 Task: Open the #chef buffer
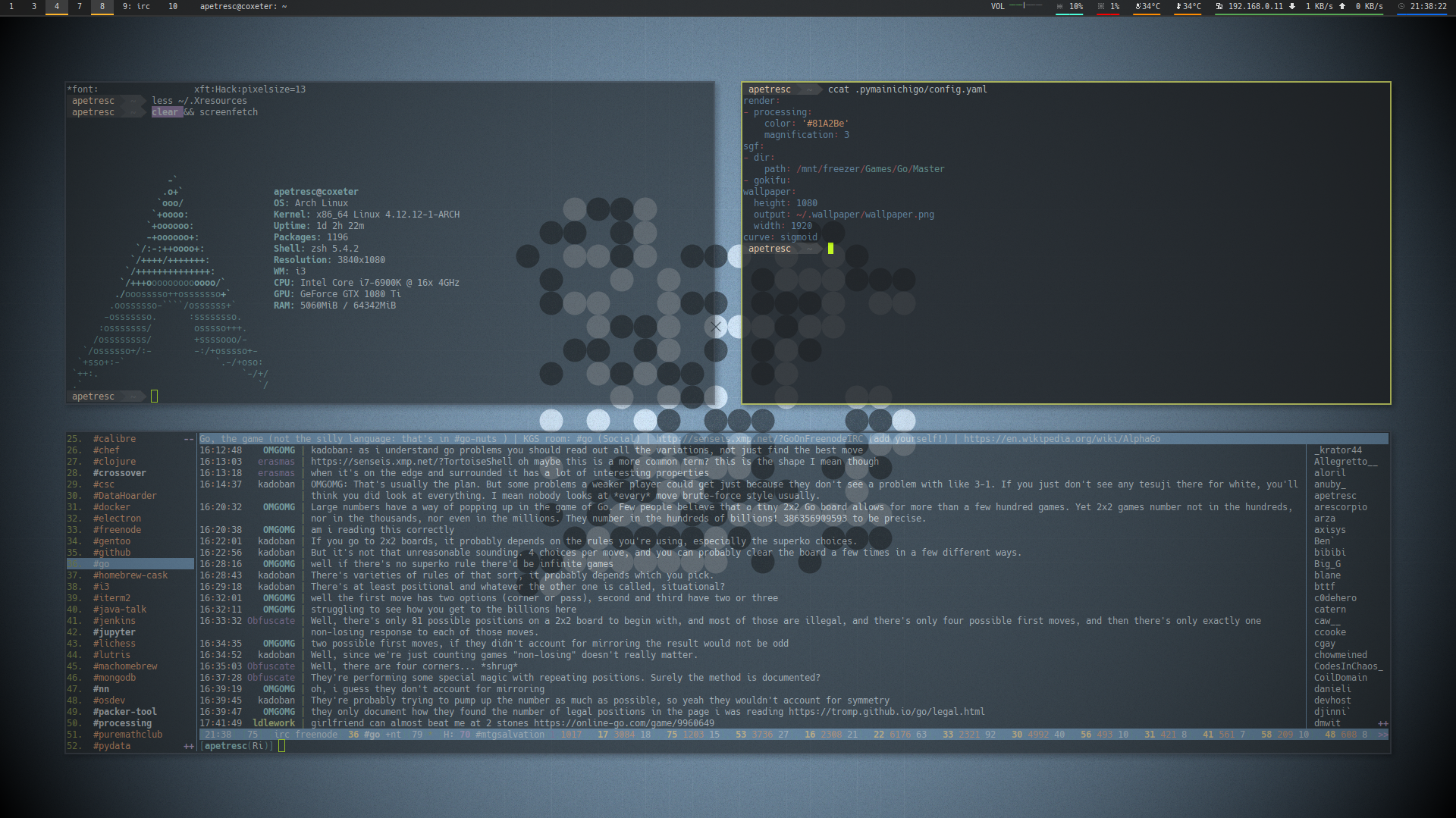[x=106, y=450]
